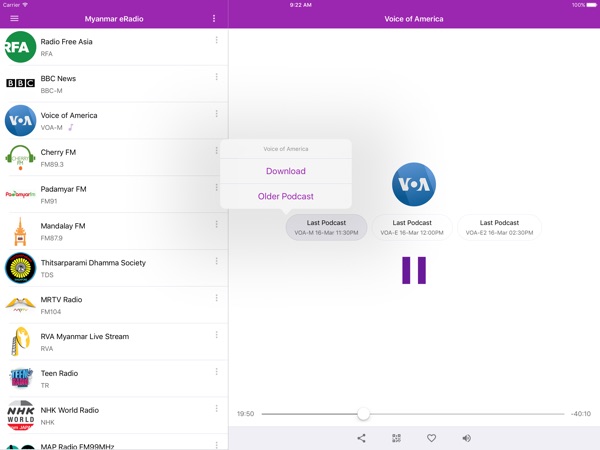Open options for Teen Radio row
The image size is (600, 450).
(x=217, y=372)
